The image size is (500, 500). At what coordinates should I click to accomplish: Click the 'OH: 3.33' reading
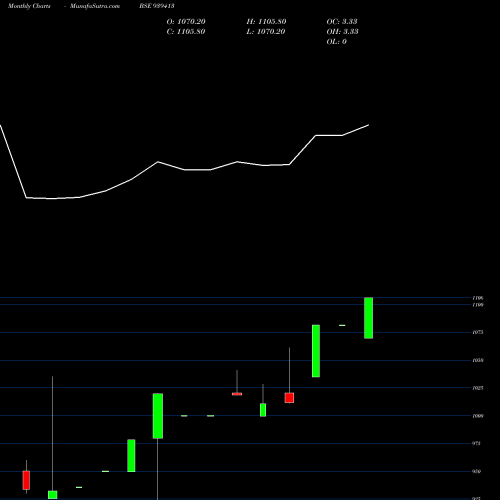(x=342, y=32)
